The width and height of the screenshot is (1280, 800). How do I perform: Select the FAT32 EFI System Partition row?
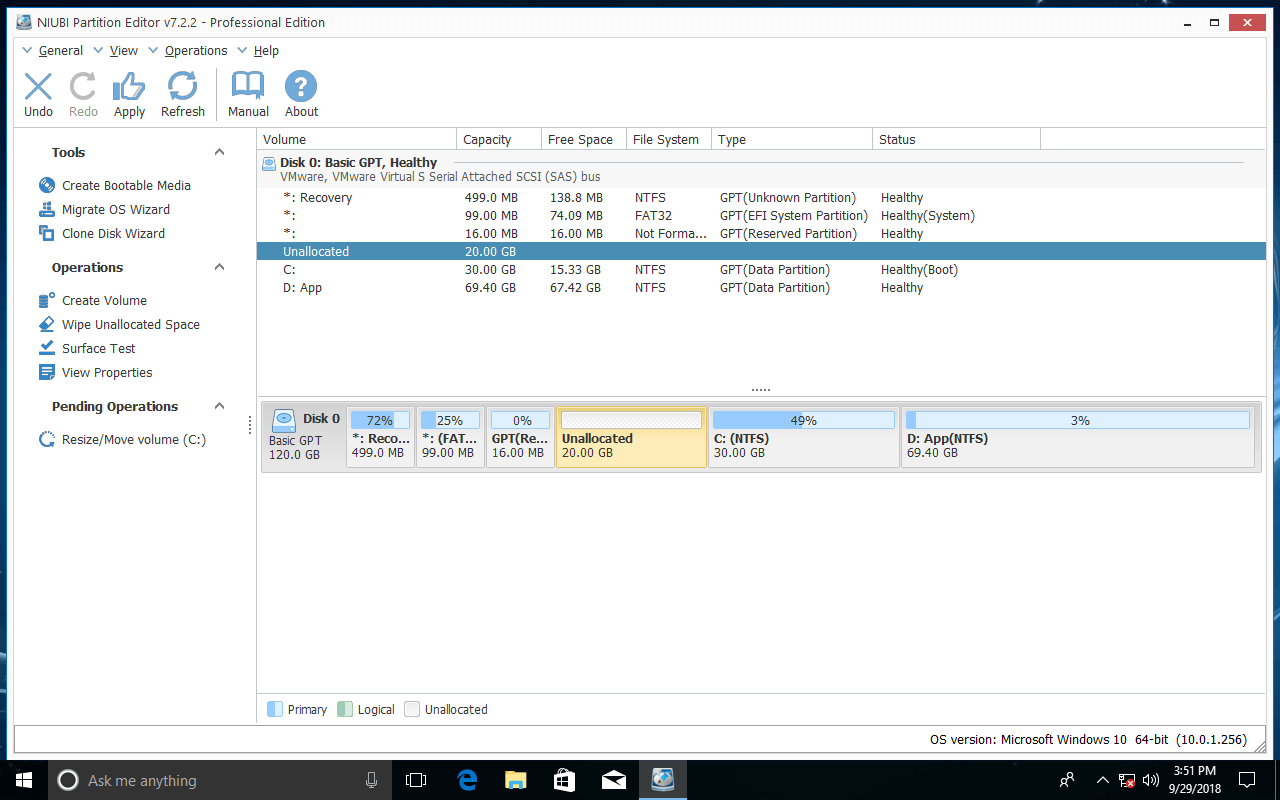click(761, 215)
